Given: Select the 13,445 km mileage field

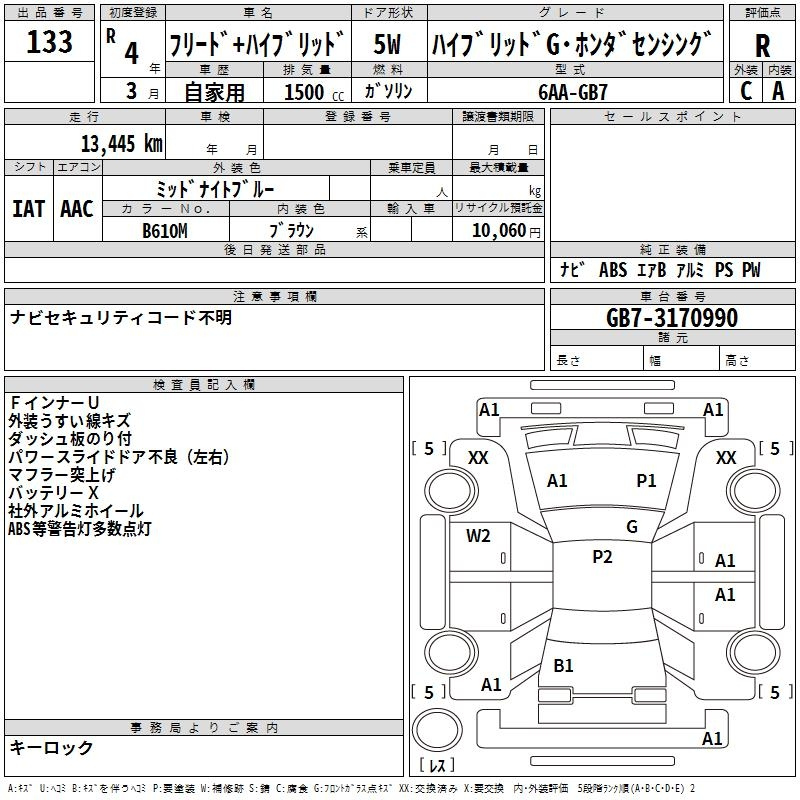Looking at the screenshot, I should coord(121,143).
